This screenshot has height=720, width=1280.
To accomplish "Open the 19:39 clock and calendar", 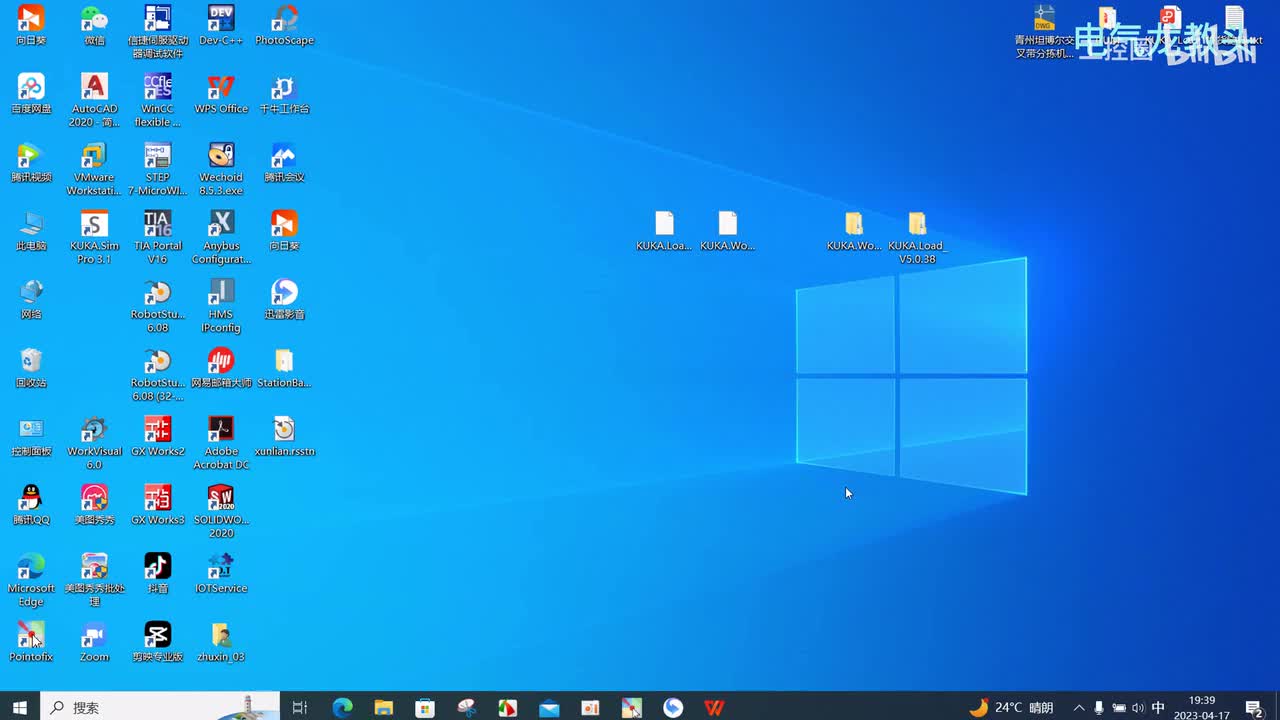I will tap(1202, 707).
